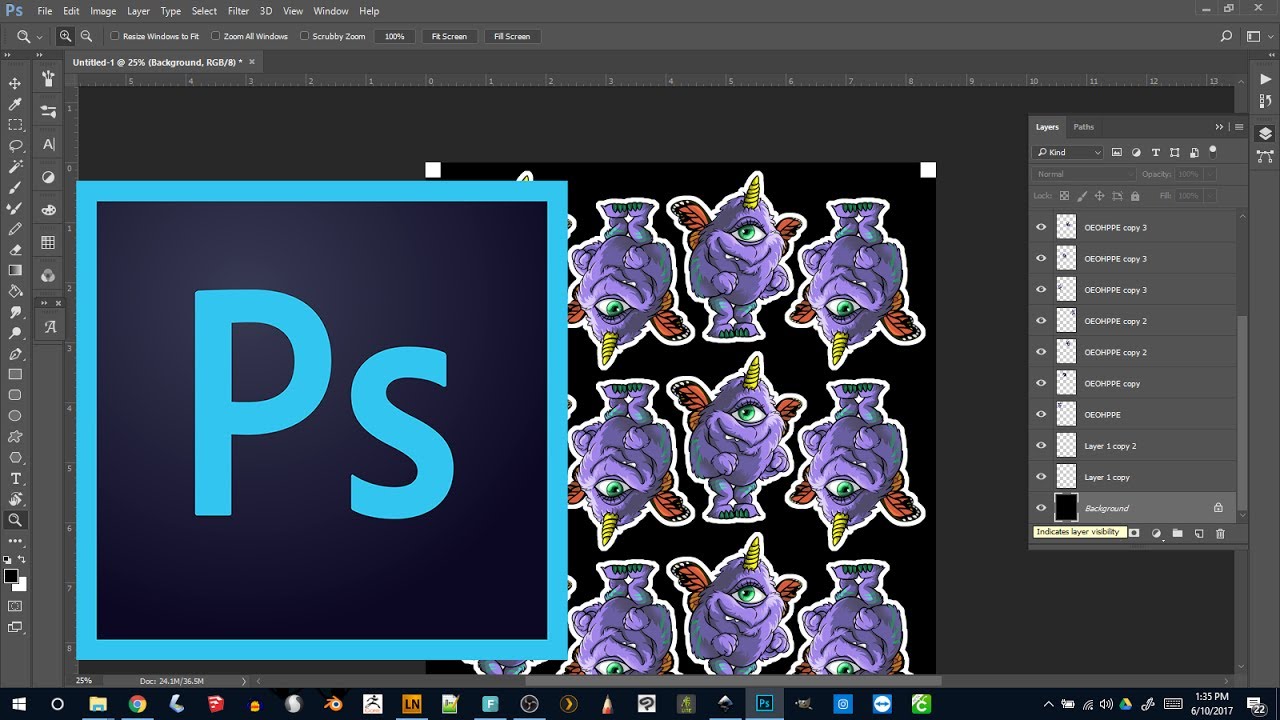Open the Kind filter dropdown
Image resolution: width=1280 pixels, height=720 pixels.
tap(1068, 152)
